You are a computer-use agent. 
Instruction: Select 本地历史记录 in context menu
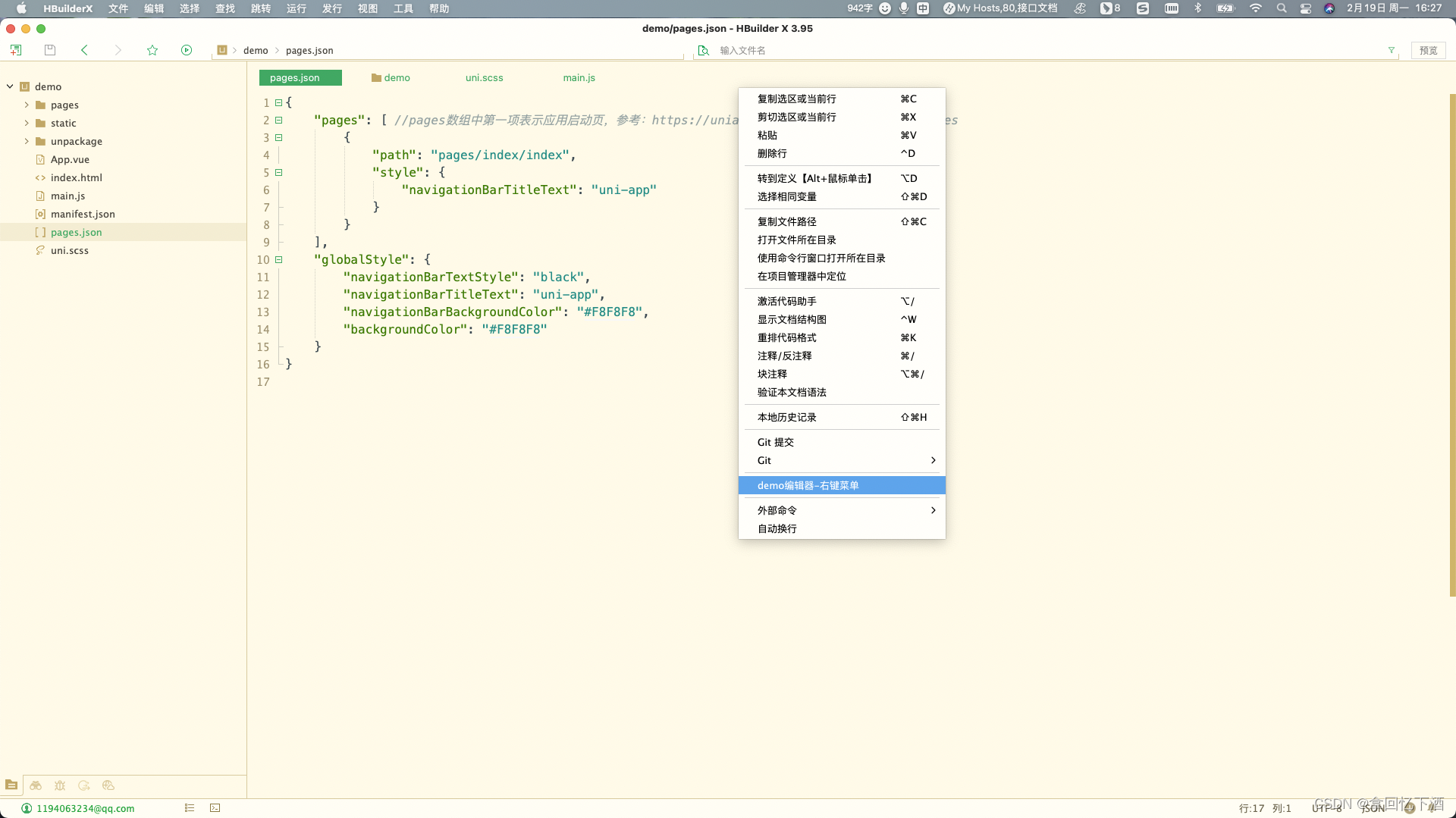(842, 417)
